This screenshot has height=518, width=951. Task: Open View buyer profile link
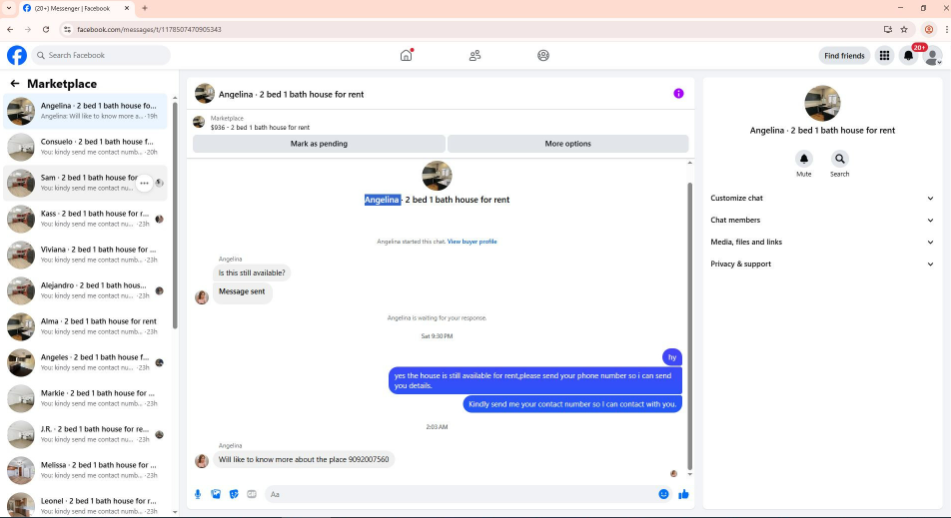472,241
